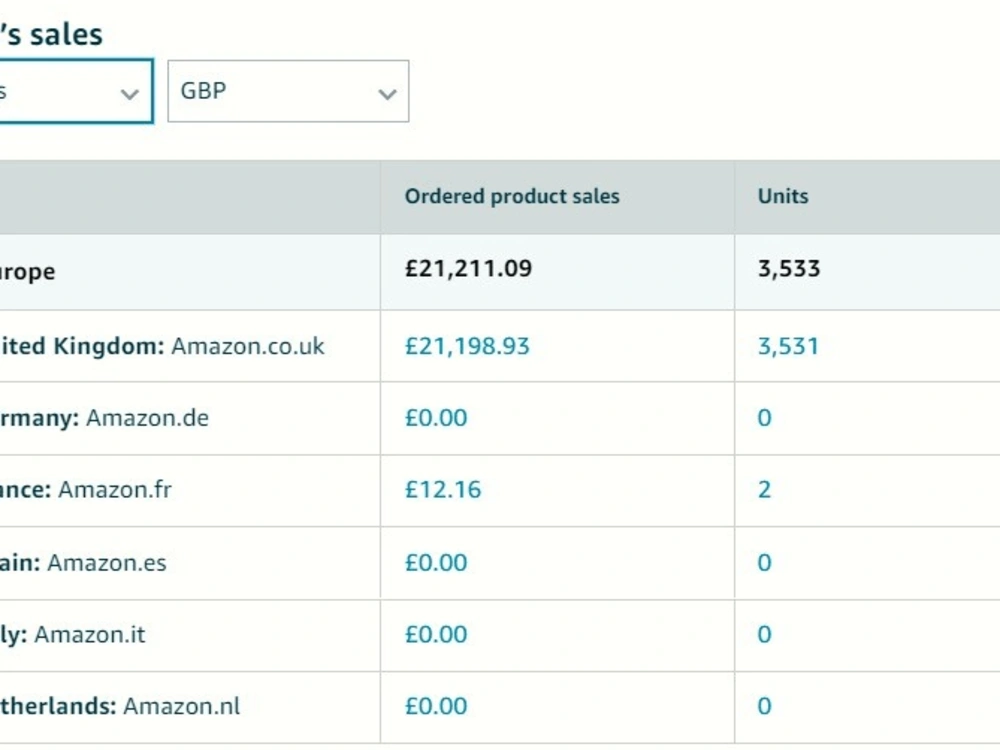1000x750 pixels.
Task: Open United Kingdom units 3,531 link
Action: pos(788,346)
